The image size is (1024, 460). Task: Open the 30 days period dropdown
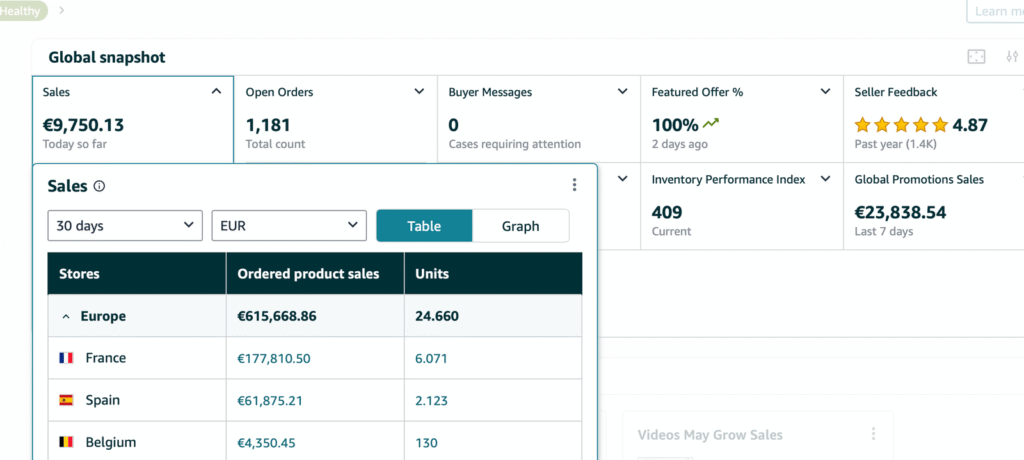(x=125, y=226)
